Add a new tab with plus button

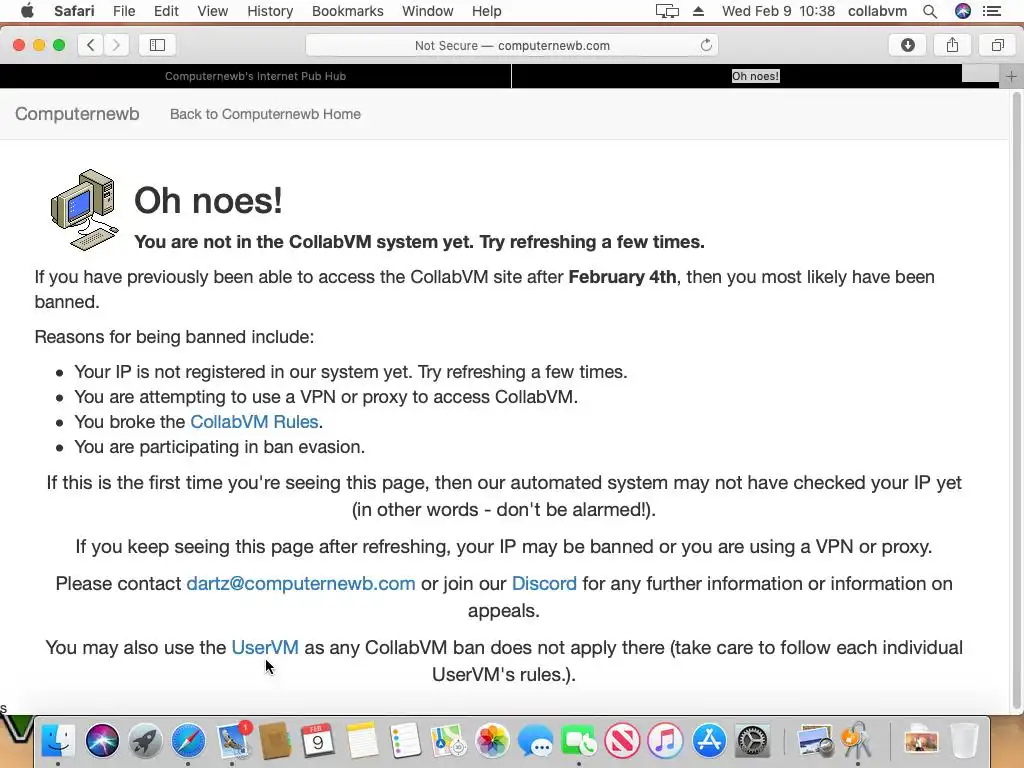1011,76
